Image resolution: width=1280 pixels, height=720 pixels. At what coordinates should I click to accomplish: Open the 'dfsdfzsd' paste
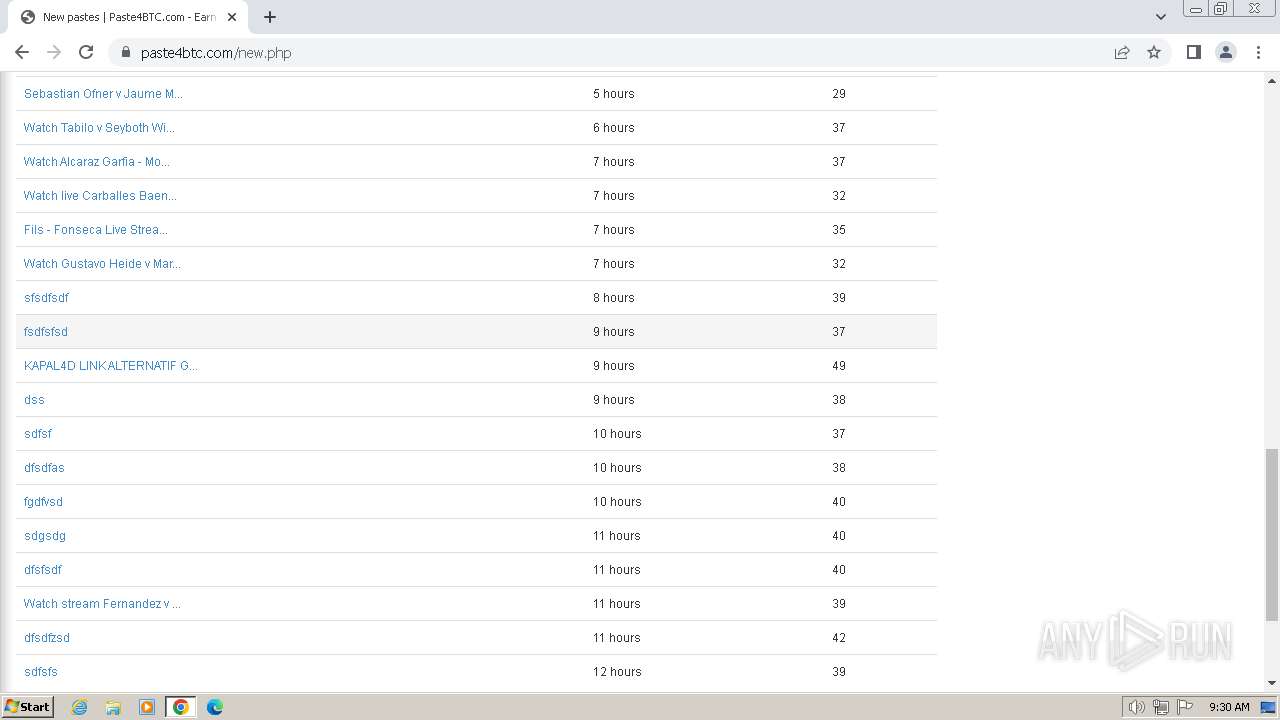(47, 638)
